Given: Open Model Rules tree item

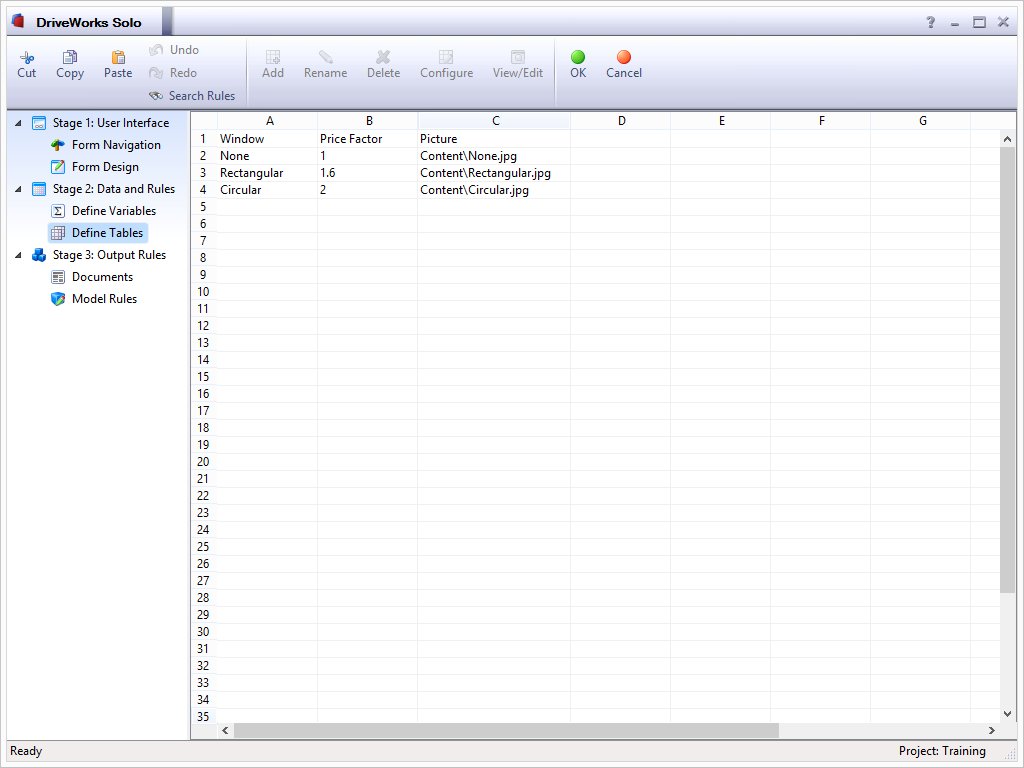Looking at the screenshot, I should click(104, 299).
